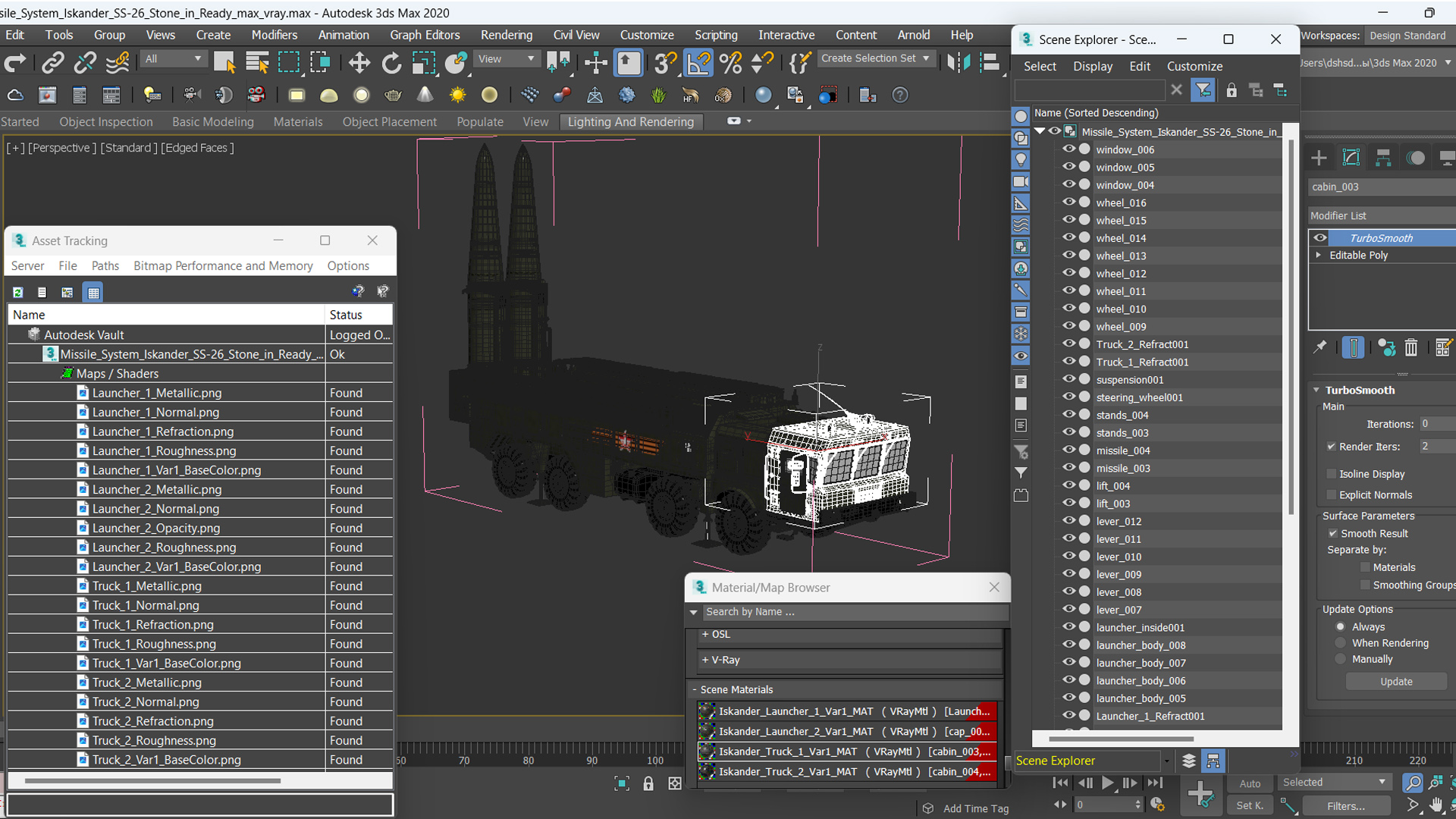Select the When Rendering radio option

[x=1341, y=643]
